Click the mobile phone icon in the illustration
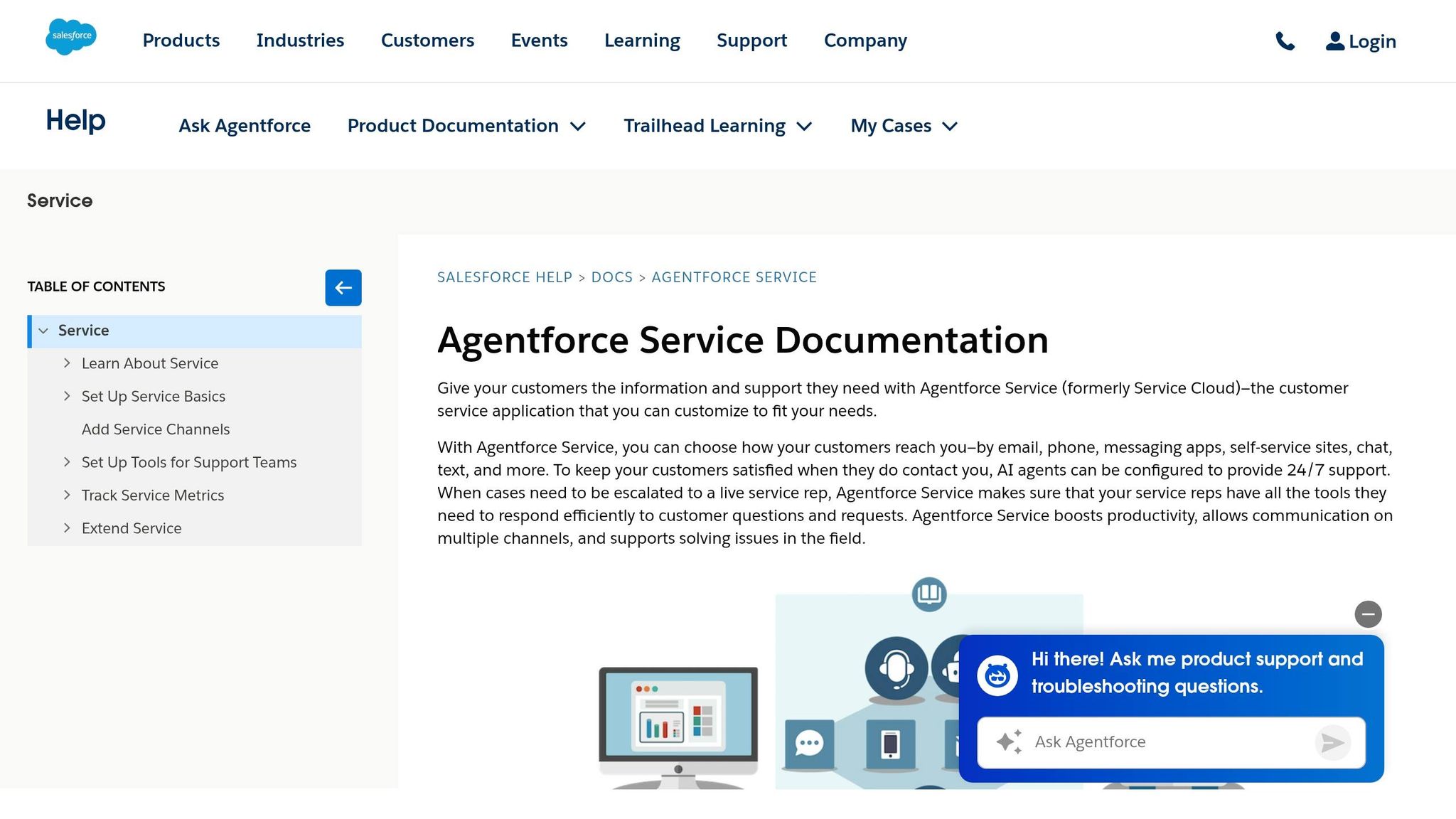The height and width of the screenshot is (819, 1456). pyautogui.click(x=890, y=744)
